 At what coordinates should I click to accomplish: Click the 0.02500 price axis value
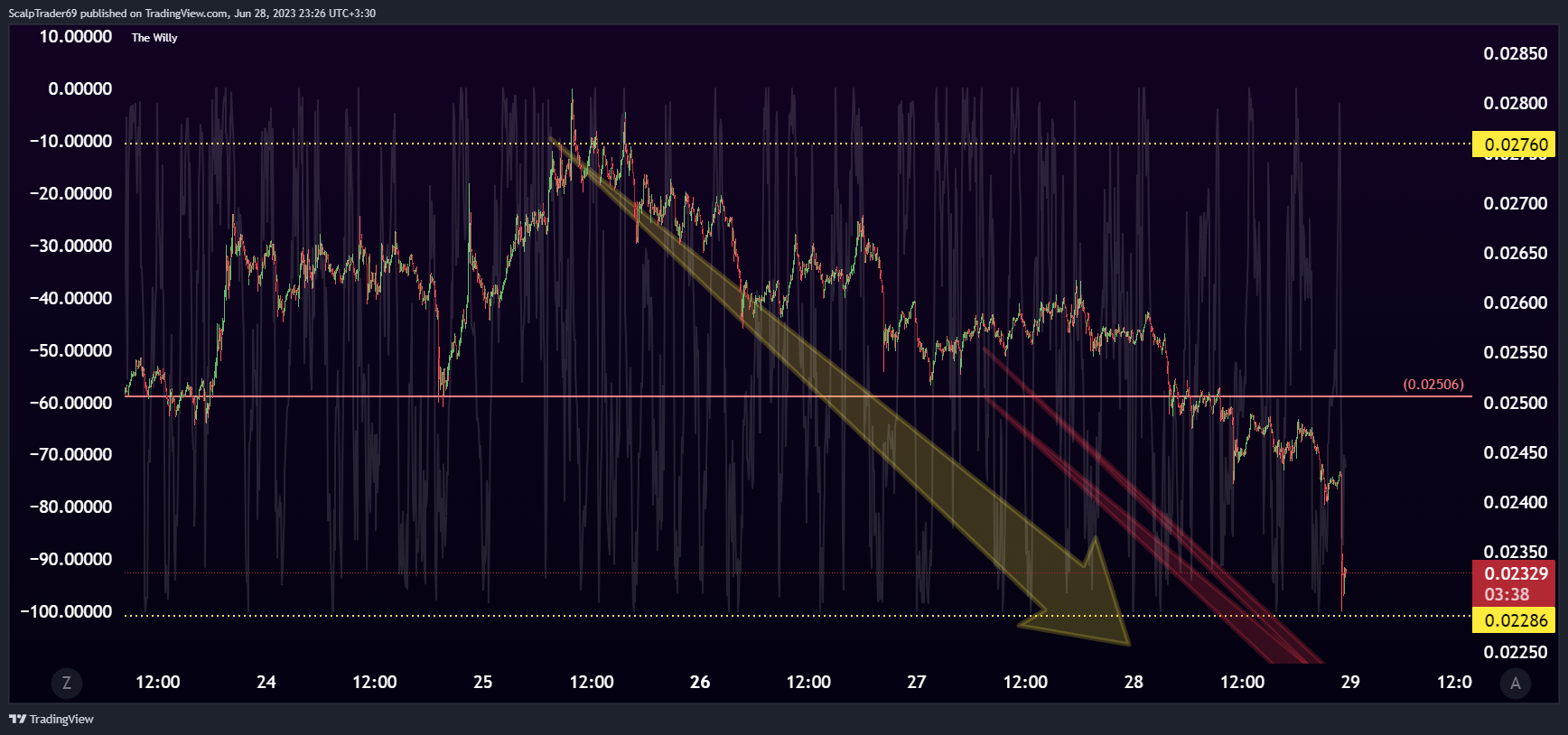point(1515,403)
